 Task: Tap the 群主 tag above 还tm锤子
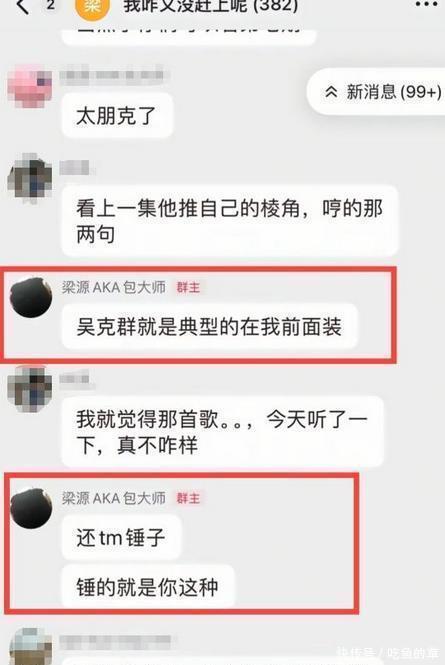click(x=188, y=498)
